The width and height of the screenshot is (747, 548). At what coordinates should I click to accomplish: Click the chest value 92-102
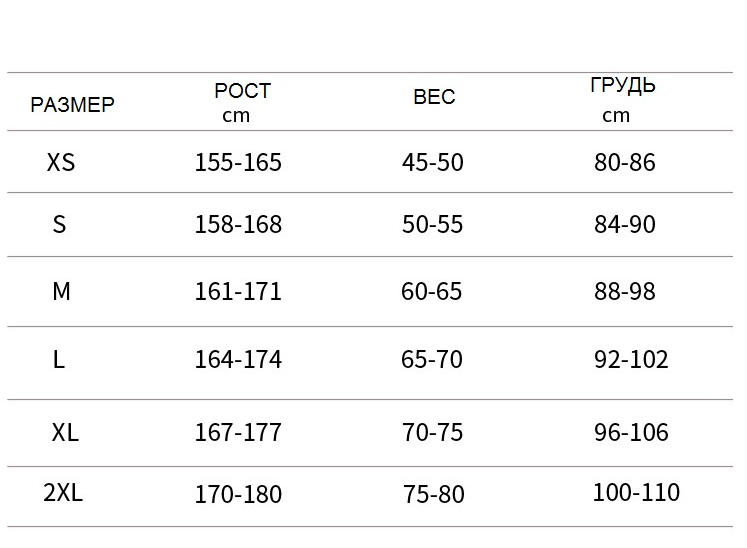[x=631, y=359]
